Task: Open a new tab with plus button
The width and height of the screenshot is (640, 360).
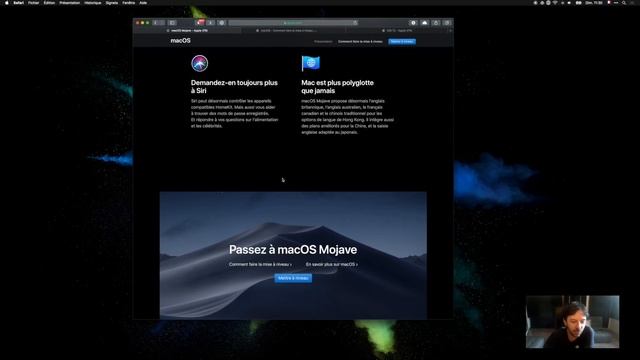Action: coord(451,31)
